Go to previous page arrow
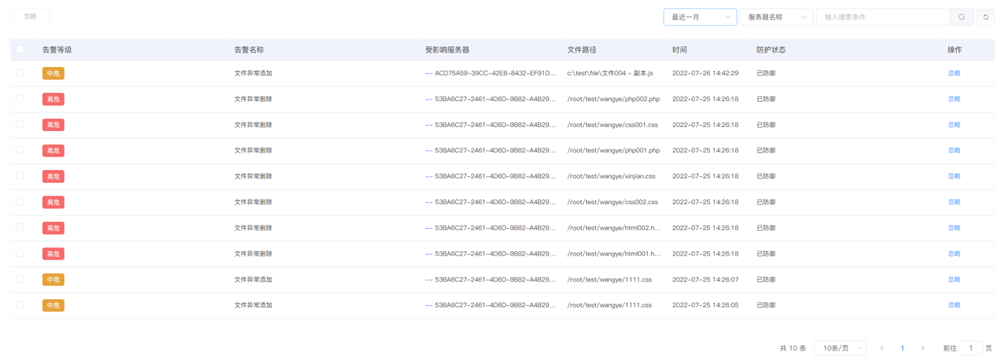Image resolution: width=1003 pixels, height=364 pixels. pos(882,348)
